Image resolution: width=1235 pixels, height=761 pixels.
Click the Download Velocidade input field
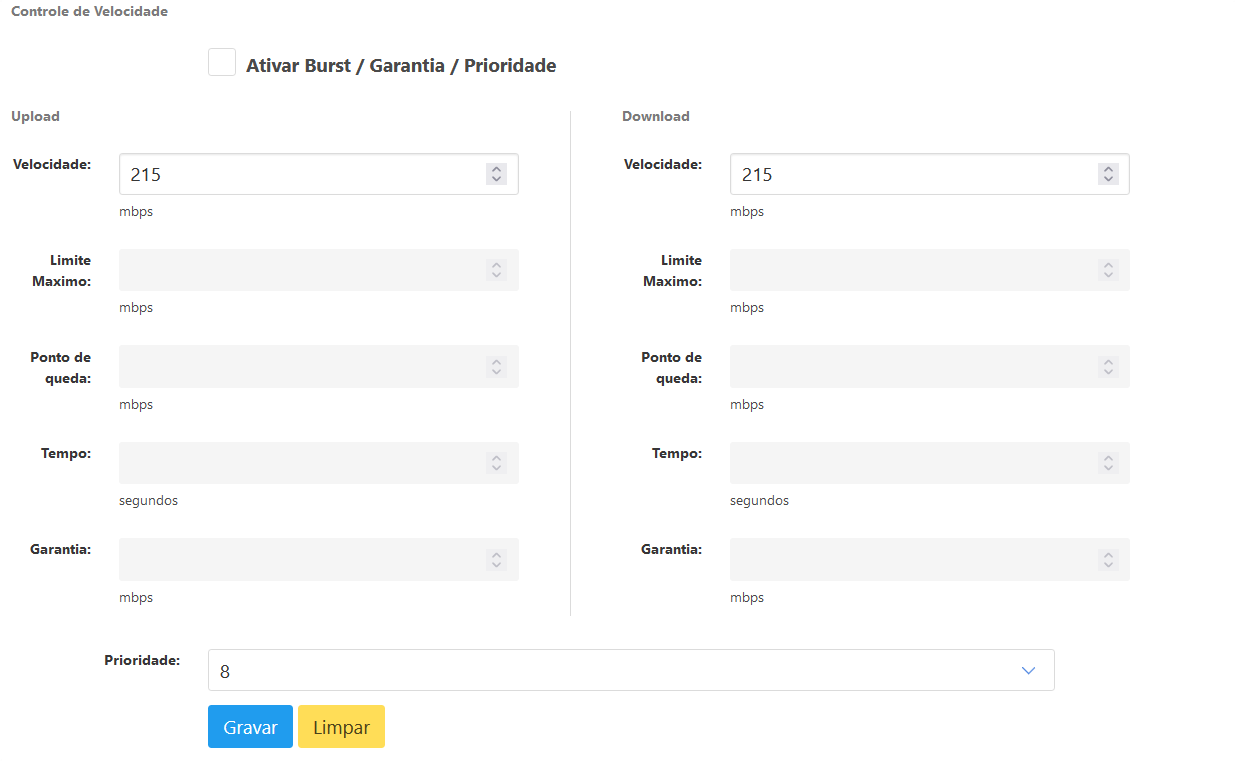pos(910,174)
